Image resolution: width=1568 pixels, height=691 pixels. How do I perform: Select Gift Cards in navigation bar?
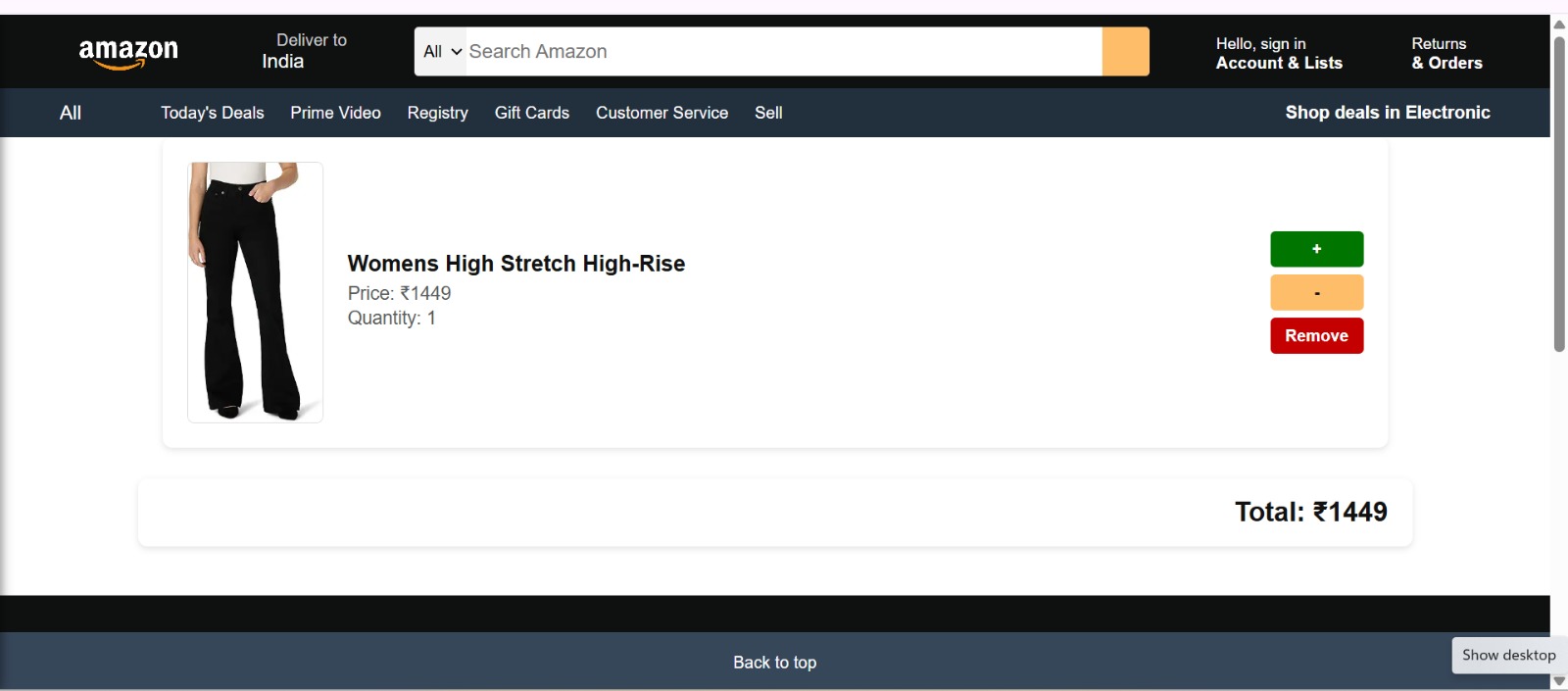click(x=531, y=113)
